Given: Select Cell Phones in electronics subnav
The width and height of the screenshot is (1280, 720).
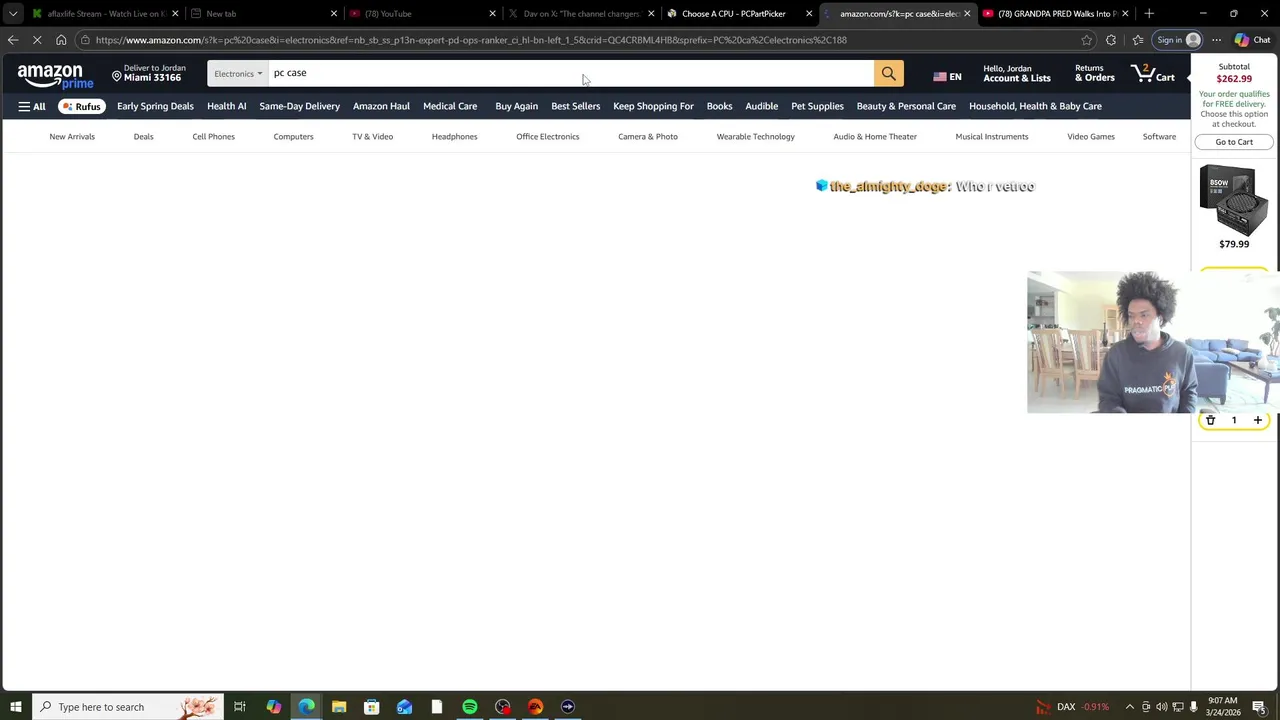Looking at the screenshot, I should [213, 137].
